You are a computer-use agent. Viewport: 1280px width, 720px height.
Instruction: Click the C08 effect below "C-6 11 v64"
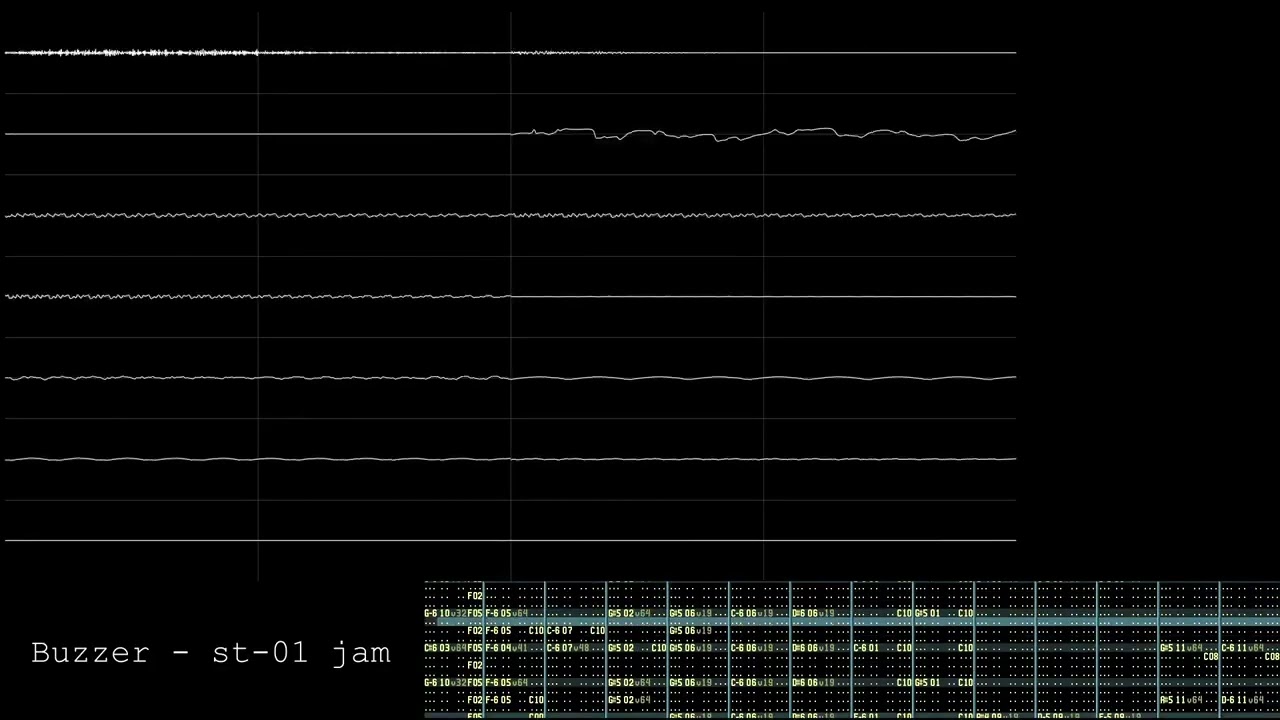pos(1272,657)
